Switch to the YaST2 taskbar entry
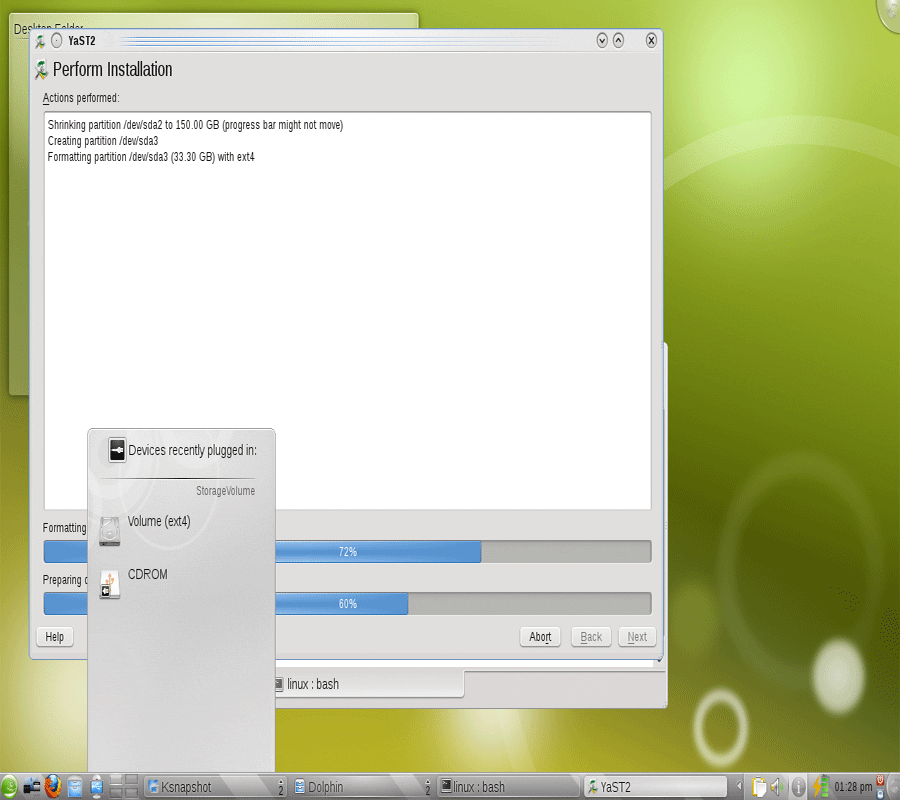Image resolution: width=900 pixels, height=800 pixels. [x=655, y=787]
